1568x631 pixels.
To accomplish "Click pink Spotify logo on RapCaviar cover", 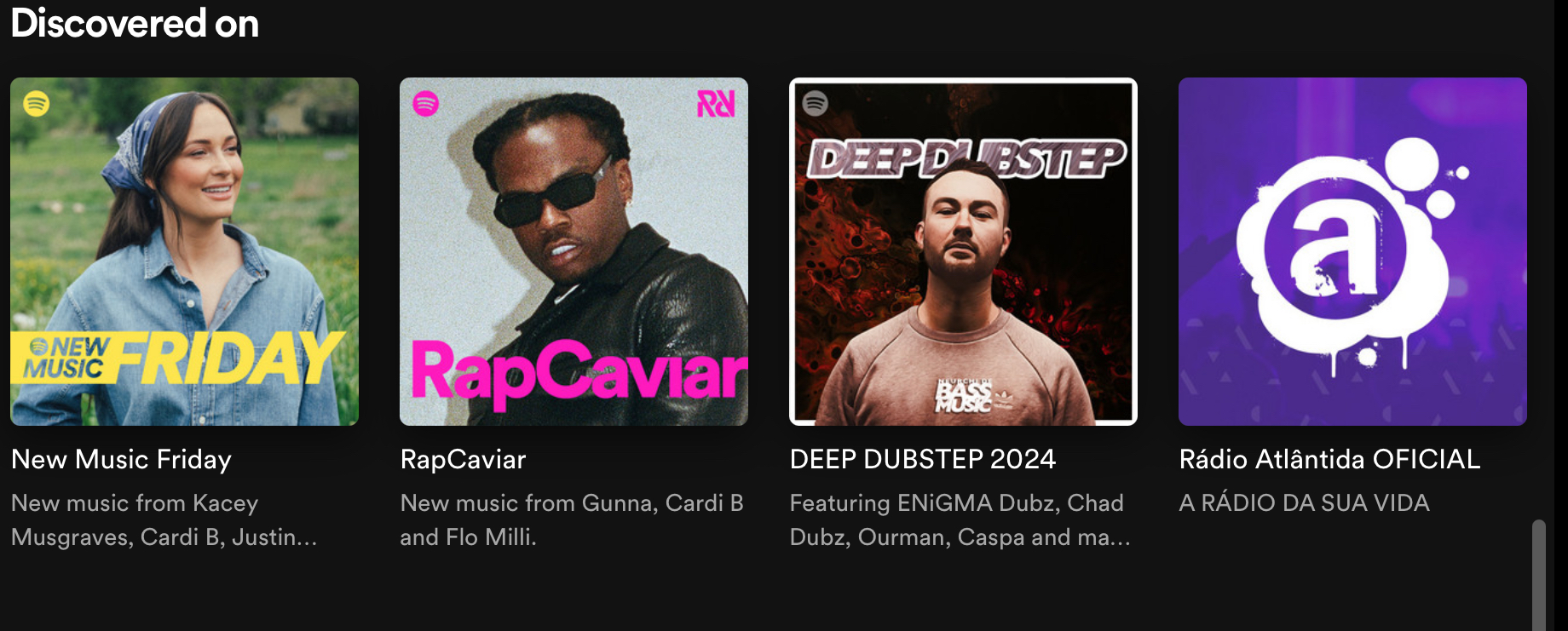I will coord(426,104).
